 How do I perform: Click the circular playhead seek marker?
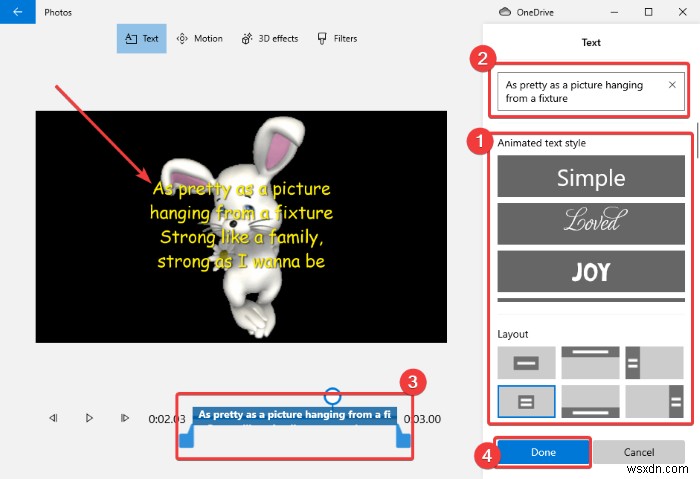[x=332, y=396]
